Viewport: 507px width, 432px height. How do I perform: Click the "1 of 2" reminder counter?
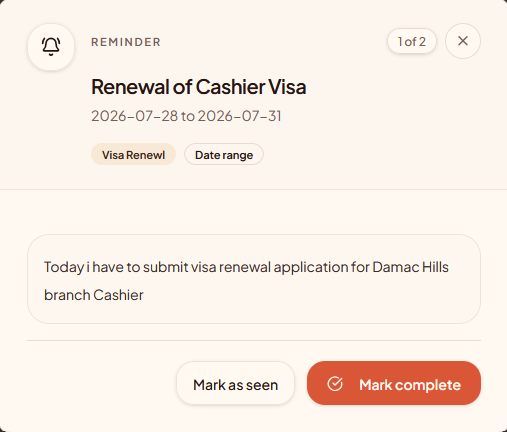(412, 41)
